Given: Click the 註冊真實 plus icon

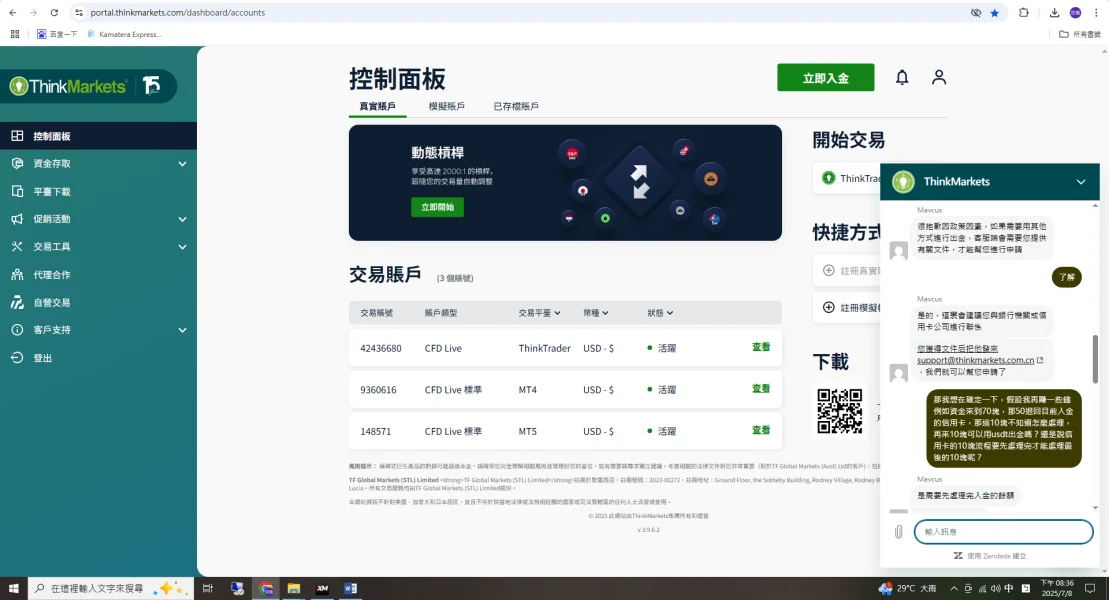Looking at the screenshot, I should 828,270.
